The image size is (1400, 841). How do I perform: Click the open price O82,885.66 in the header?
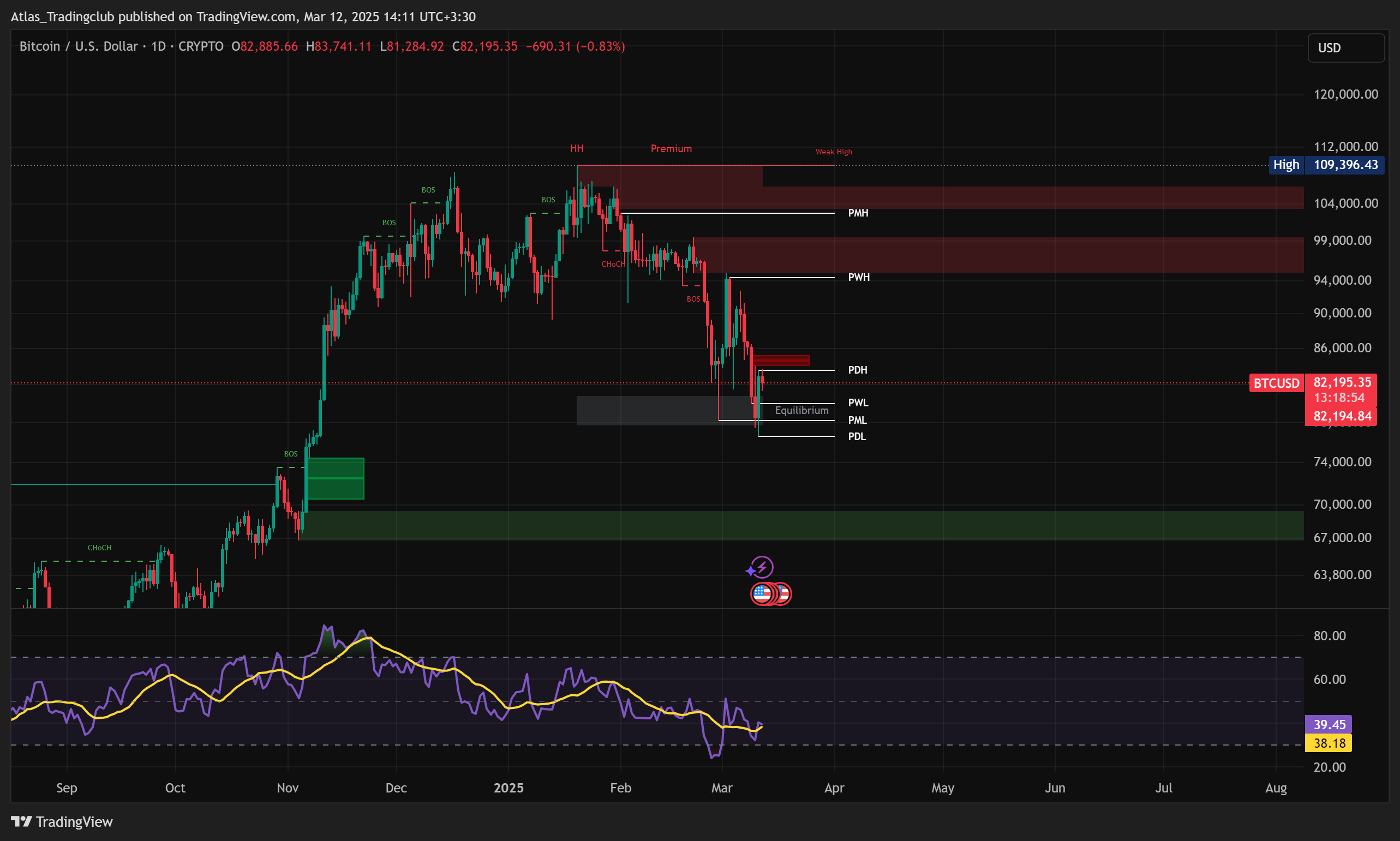(x=264, y=46)
